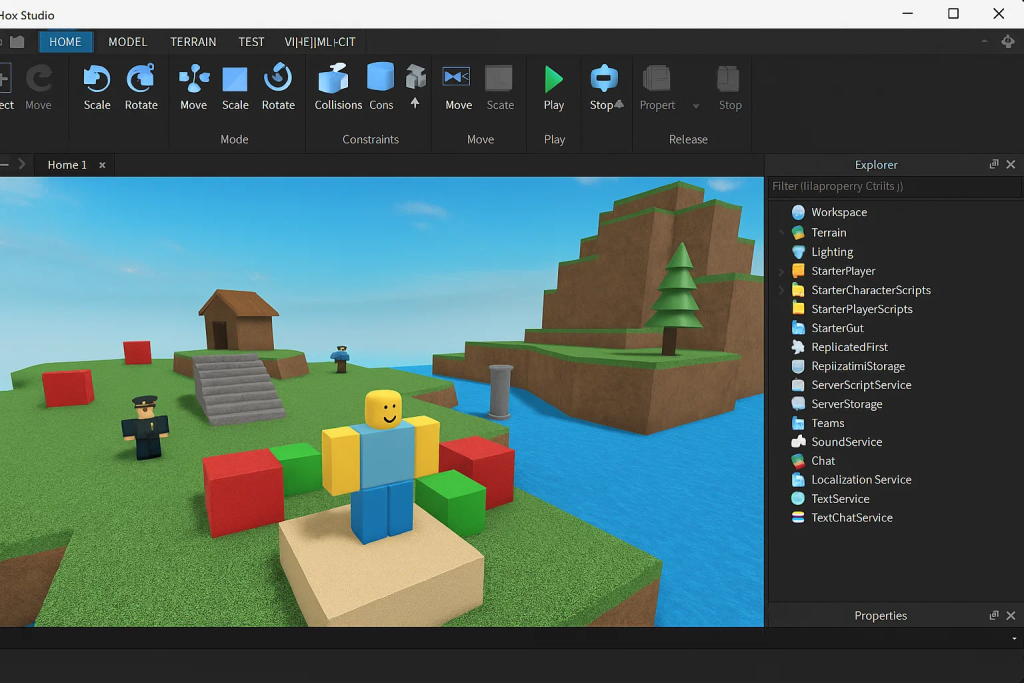Viewport: 1024px width, 683px height.
Task: Close the Home 1 tab
Action: (x=102, y=165)
